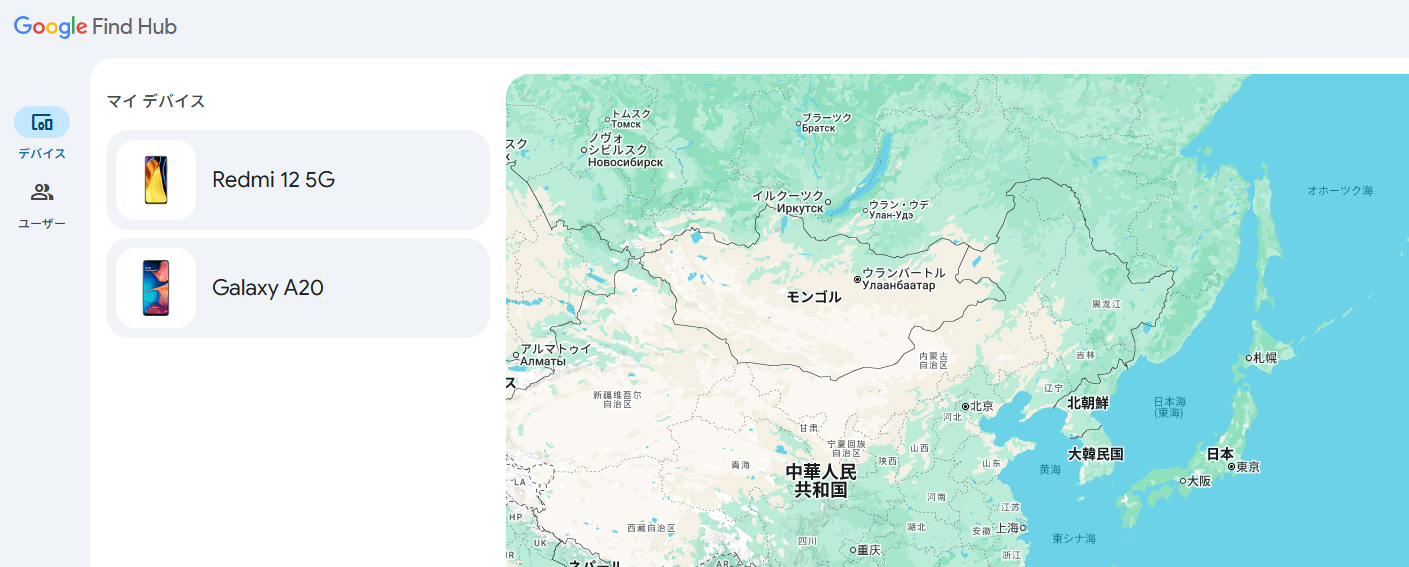
Task: Click the 大韓民国 country label on map
Action: click(1096, 454)
